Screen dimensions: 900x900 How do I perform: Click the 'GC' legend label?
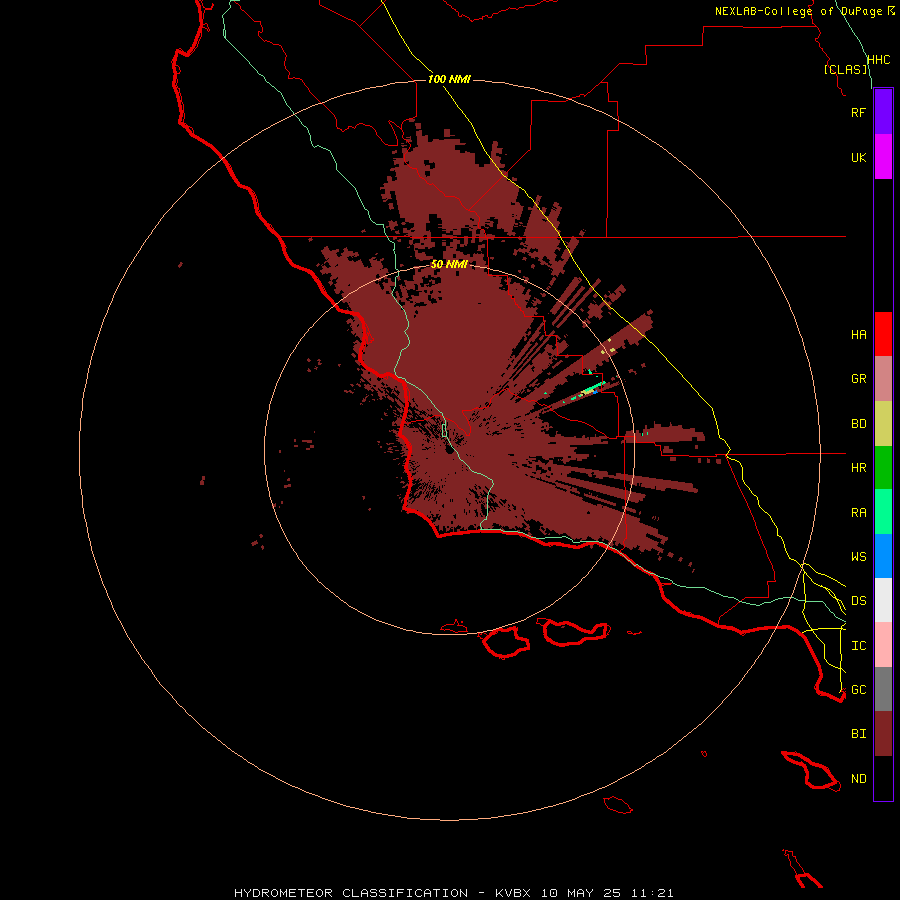(x=858, y=690)
